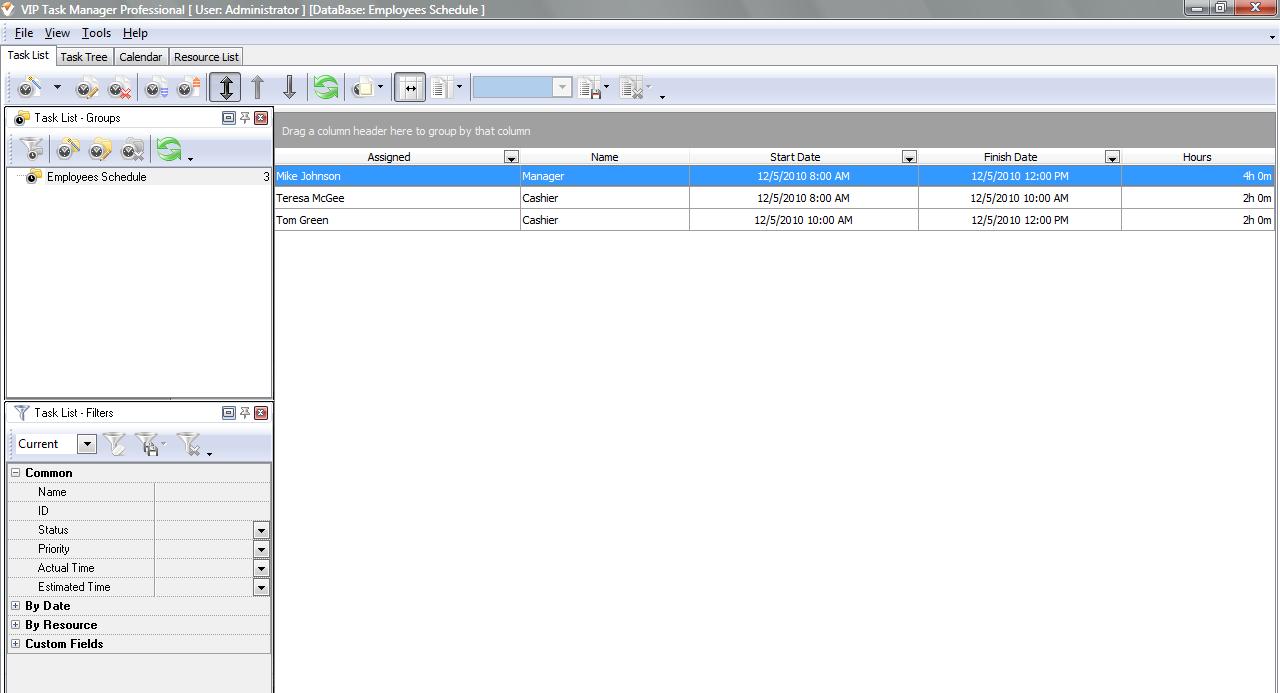Click the Edit Task pencil icon
The height and width of the screenshot is (693, 1280).
pos(87,88)
